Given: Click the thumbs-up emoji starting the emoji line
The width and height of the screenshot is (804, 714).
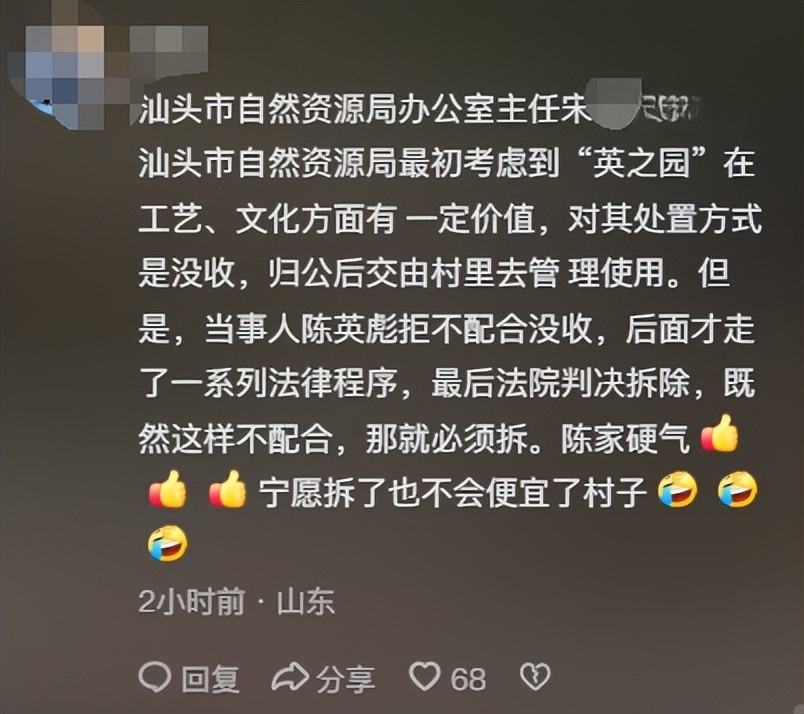Looking at the screenshot, I should (167, 489).
